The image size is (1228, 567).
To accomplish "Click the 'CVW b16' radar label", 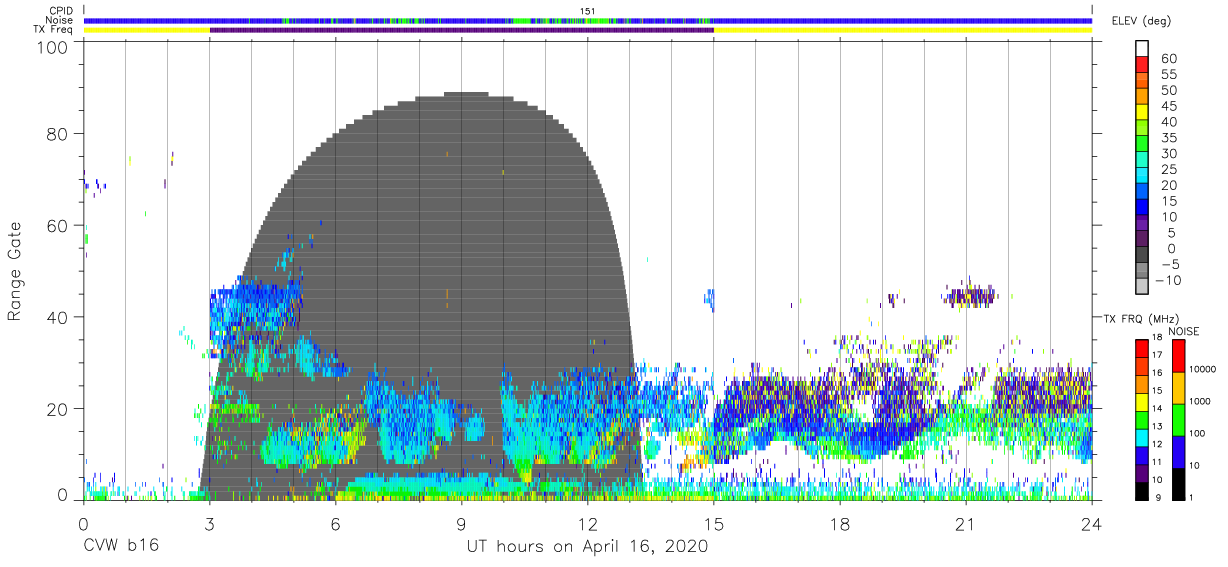I will pyautogui.click(x=120, y=546).
